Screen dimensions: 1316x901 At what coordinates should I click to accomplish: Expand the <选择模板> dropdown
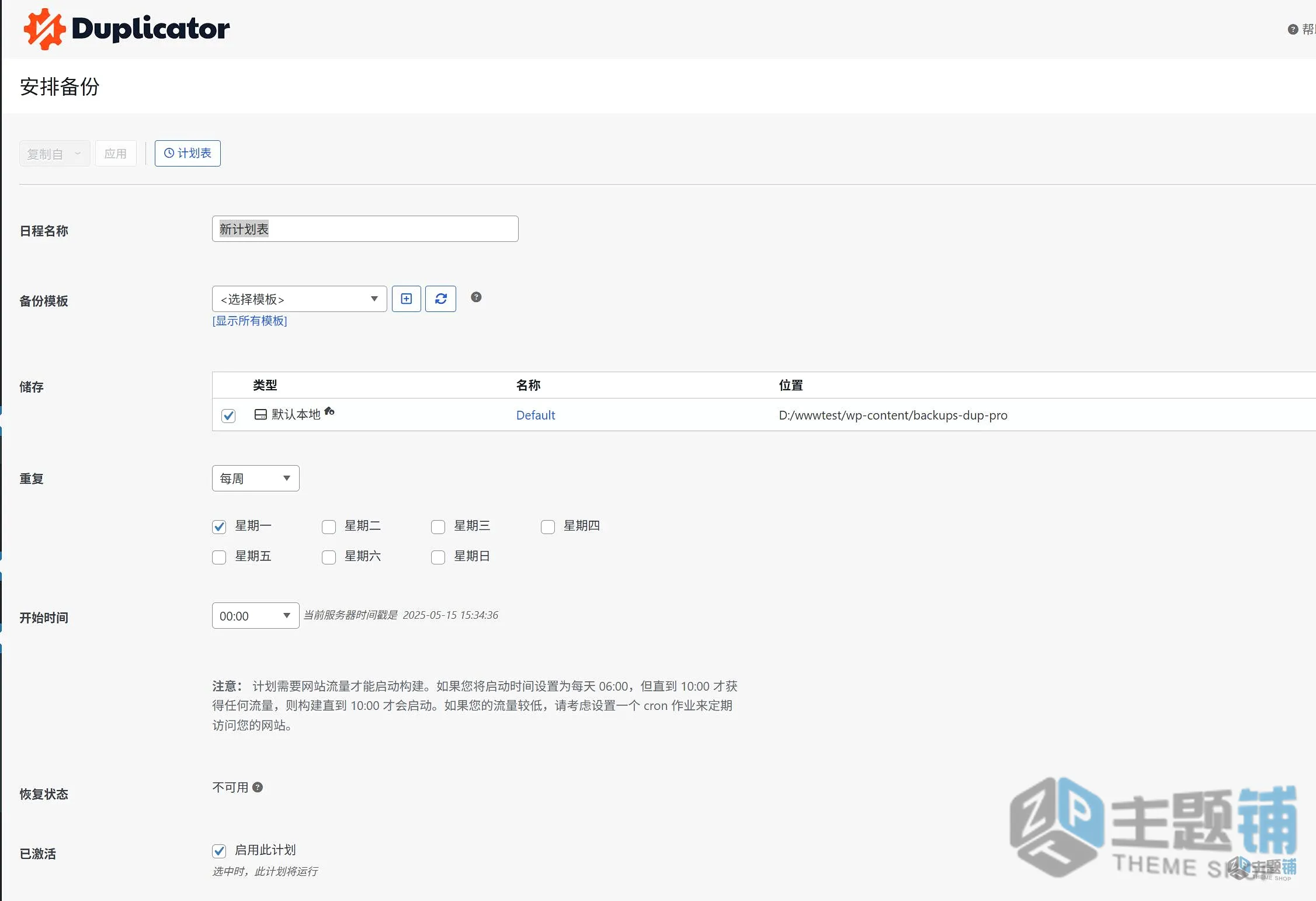(x=299, y=299)
